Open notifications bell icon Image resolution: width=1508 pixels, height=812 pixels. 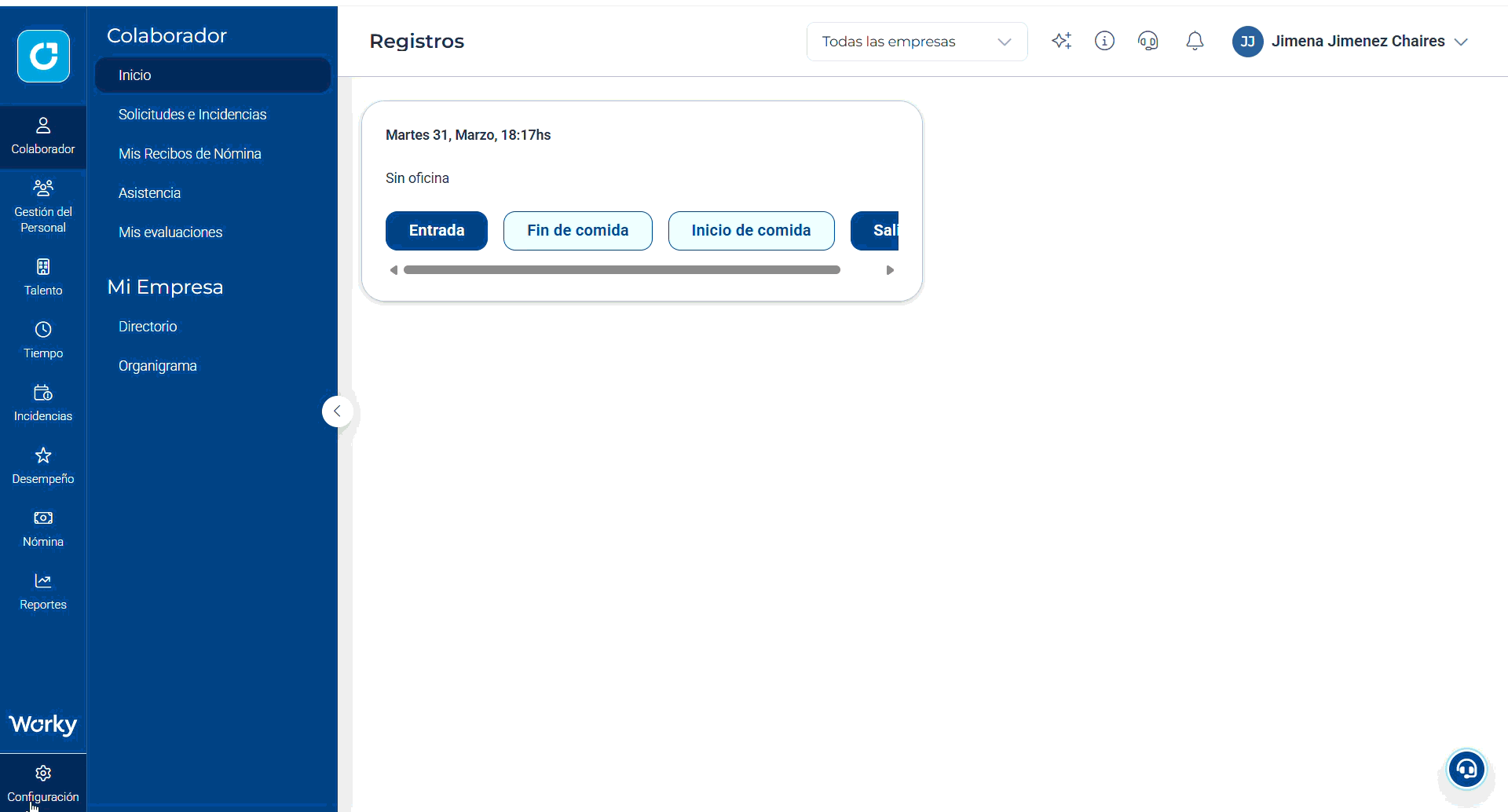(1195, 41)
